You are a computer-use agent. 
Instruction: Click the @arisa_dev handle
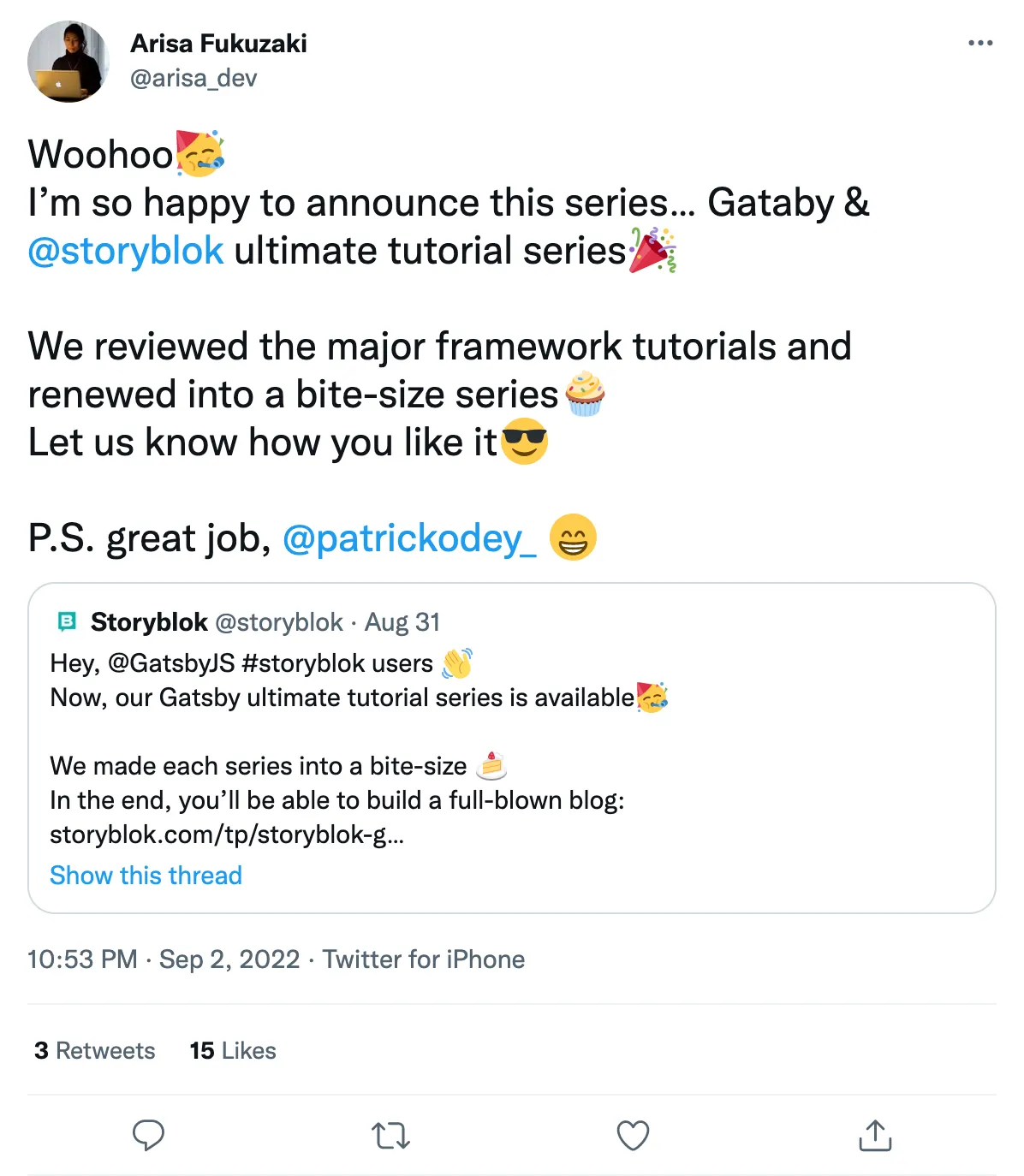coord(191,78)
